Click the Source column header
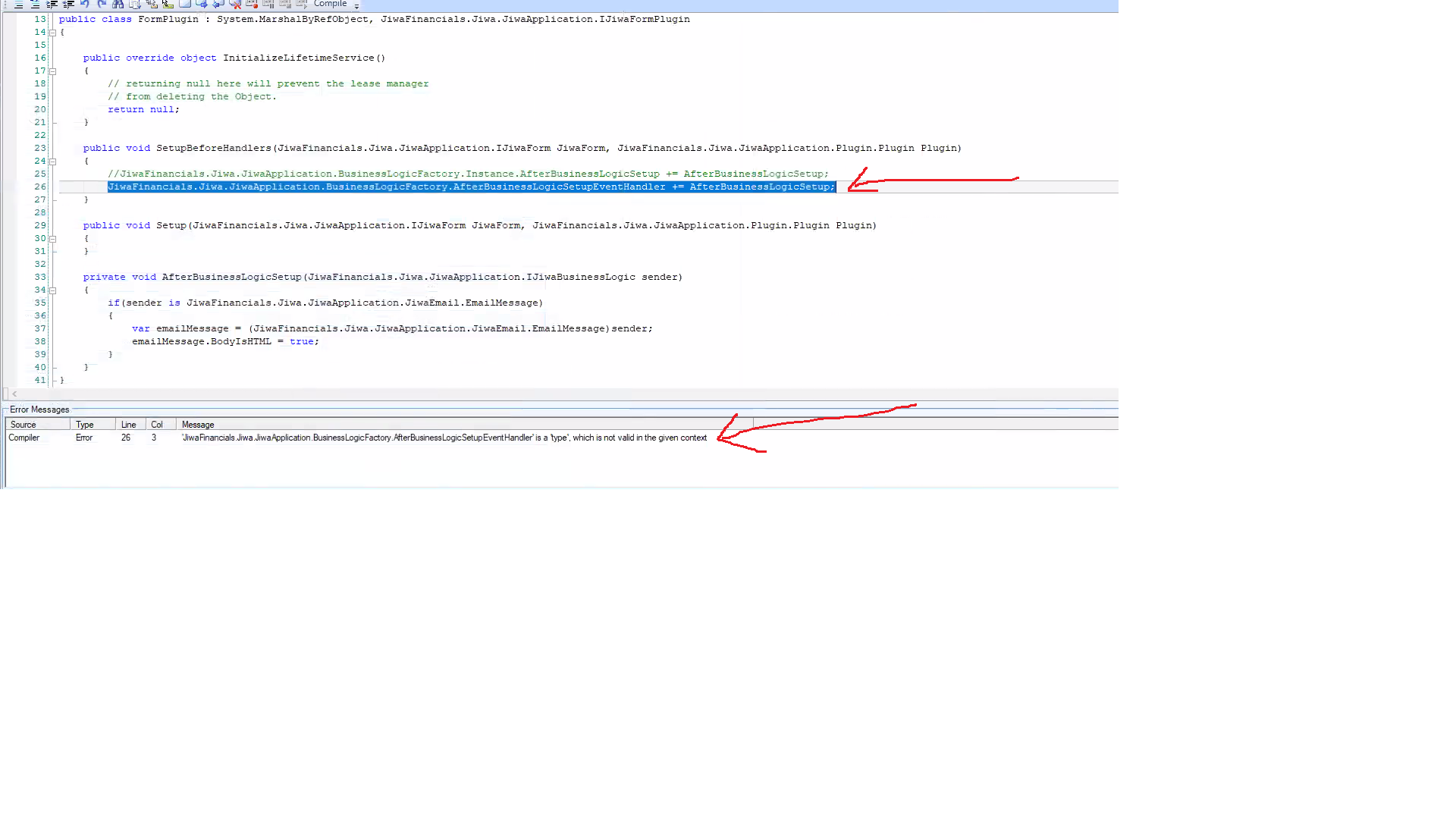This screenshot has width=1456, height=819. coord(24,425)
